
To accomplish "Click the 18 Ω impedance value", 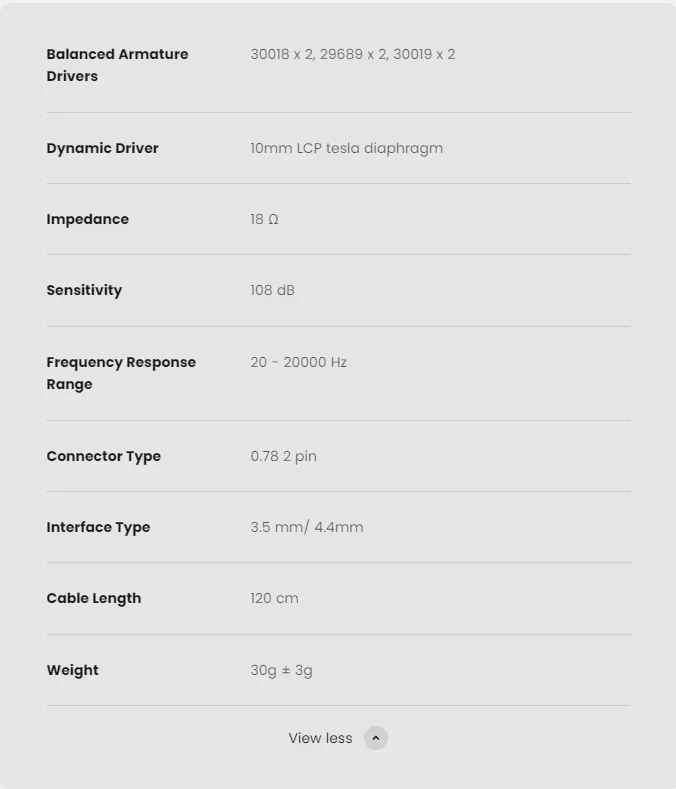I will pyautogui.click(x=264, y=219).
